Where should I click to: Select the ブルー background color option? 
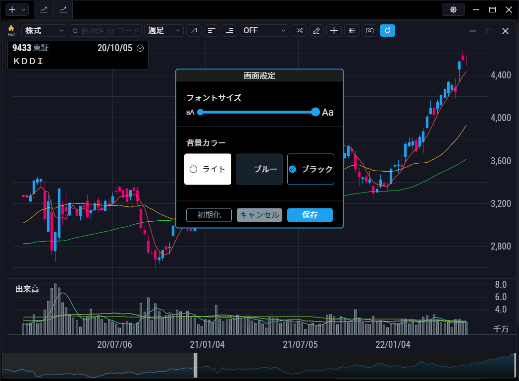[259, 169]
